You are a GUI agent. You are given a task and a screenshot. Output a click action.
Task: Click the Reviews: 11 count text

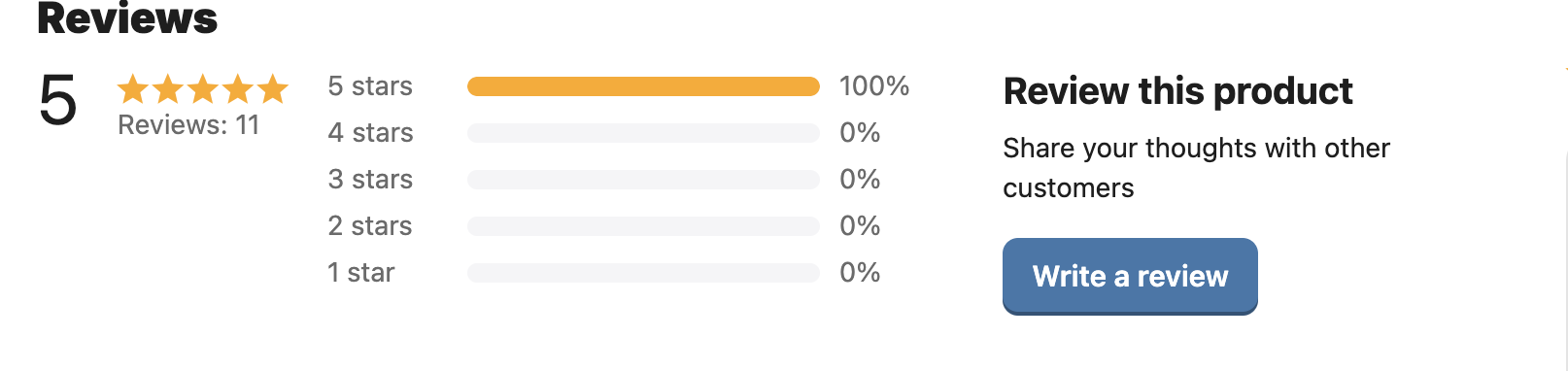coord(188,125)
